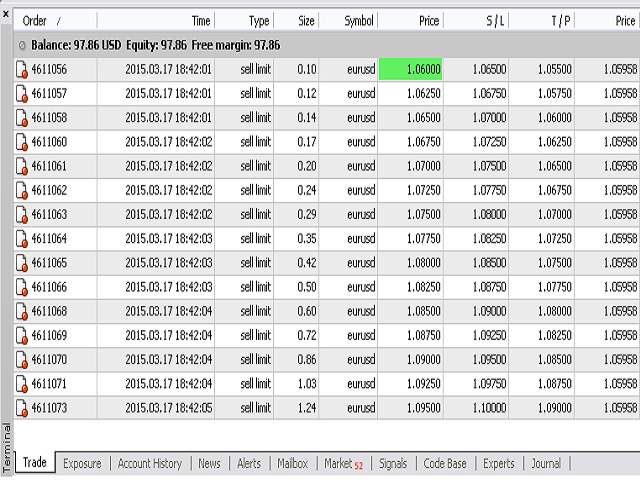Click the order icon for 4611071
640x480 pixels.
[22, 383]
